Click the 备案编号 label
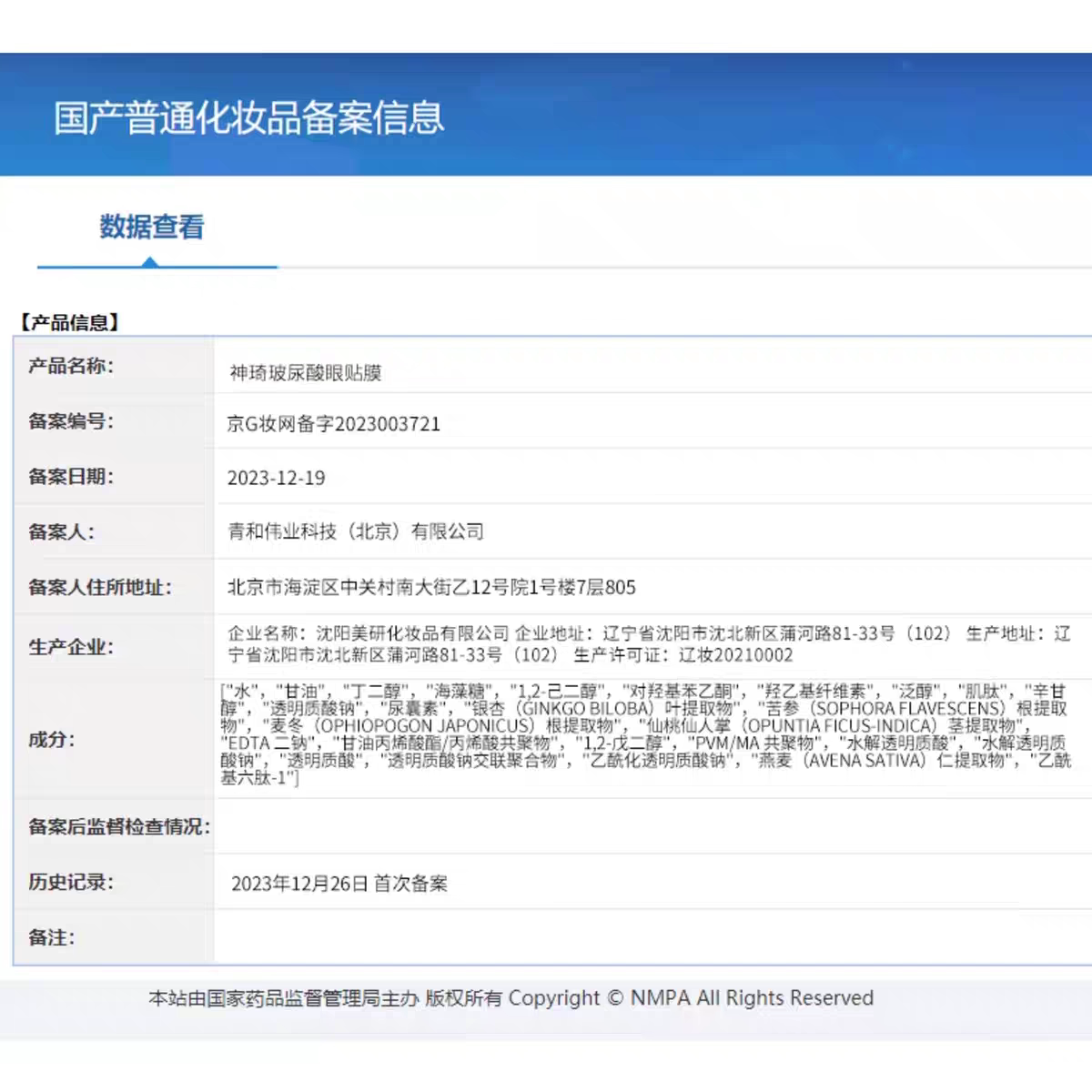This screenshot has width=1092, height=1092. pyautogui.click(x=71, y=421)
